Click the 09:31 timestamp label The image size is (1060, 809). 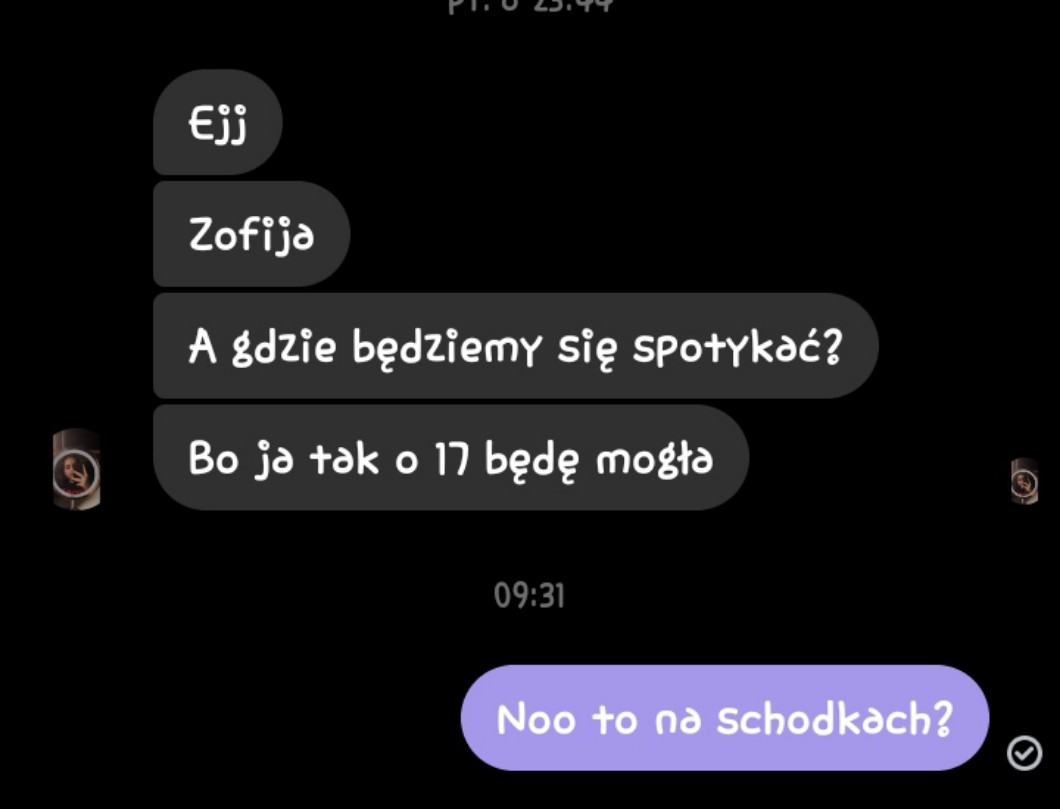point(529,595)
